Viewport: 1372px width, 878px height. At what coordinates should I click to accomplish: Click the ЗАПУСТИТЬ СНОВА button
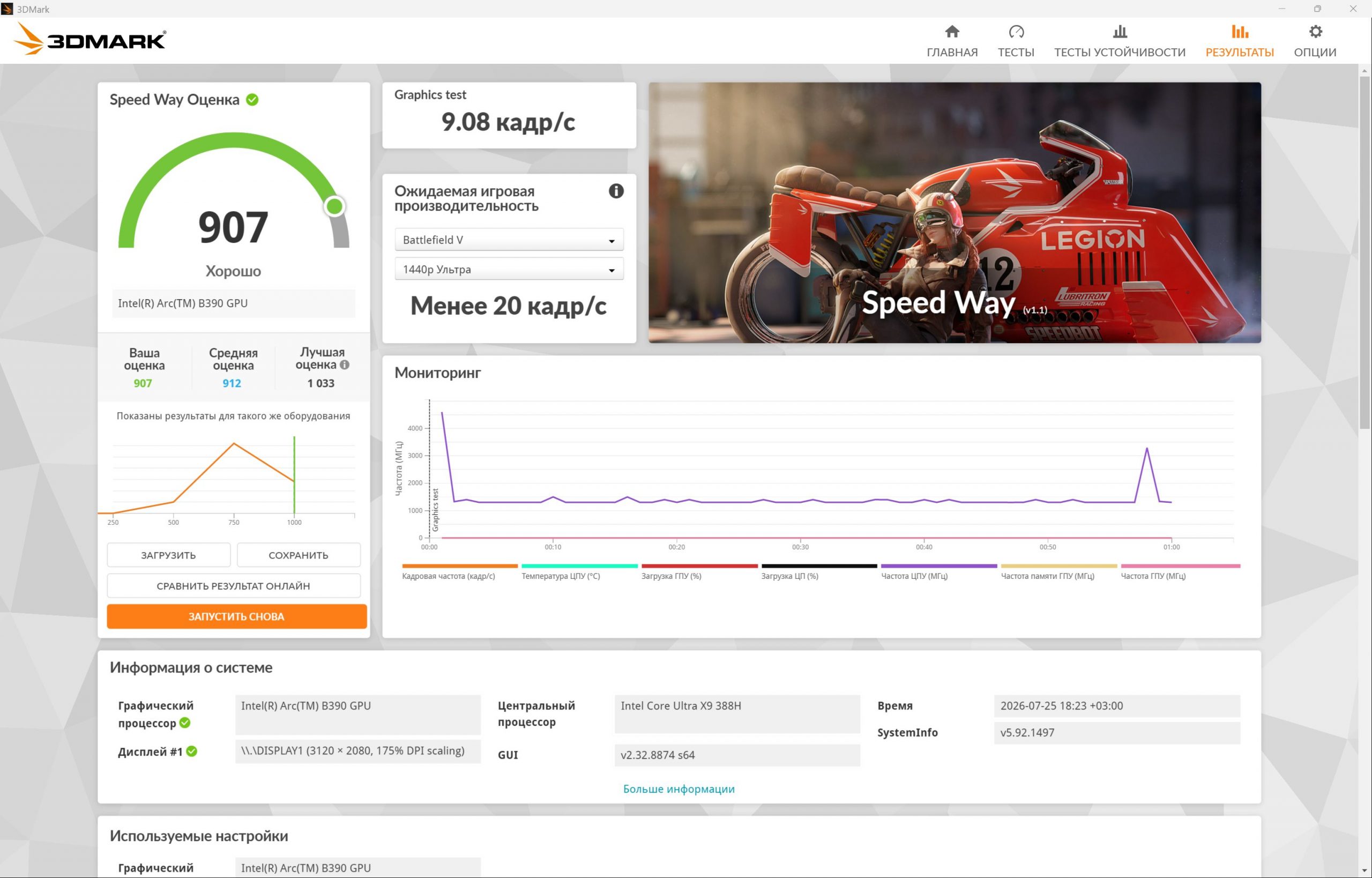tap(236, 616)
